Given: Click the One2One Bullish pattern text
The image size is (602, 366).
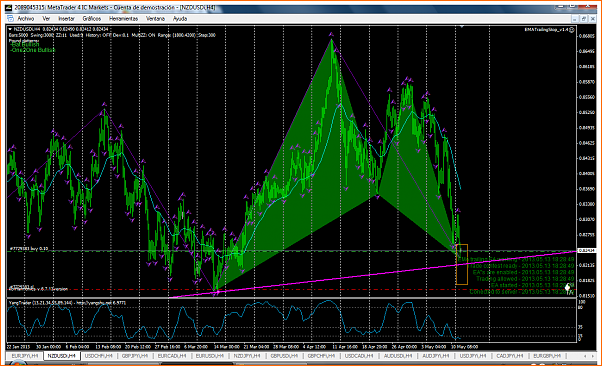Looking at the screenshot, I should [33, 50].
